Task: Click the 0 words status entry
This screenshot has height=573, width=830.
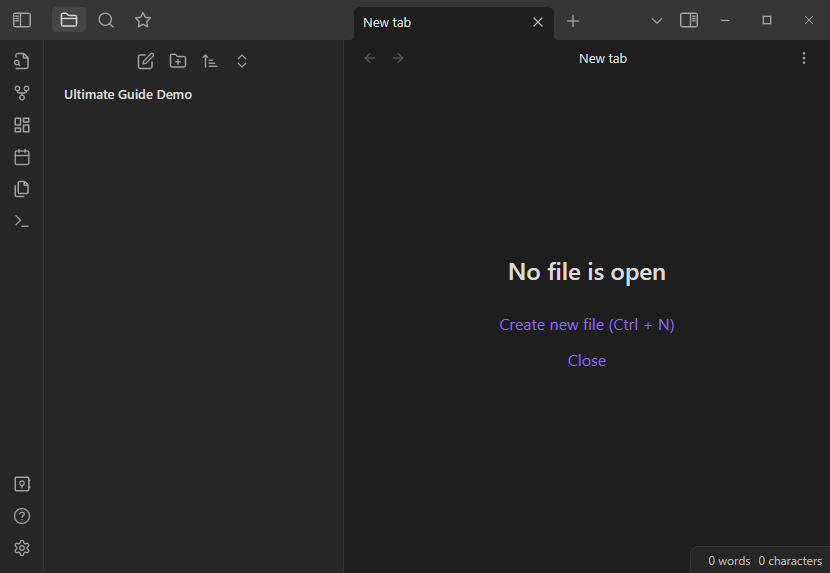Action: tap(729, 561)
